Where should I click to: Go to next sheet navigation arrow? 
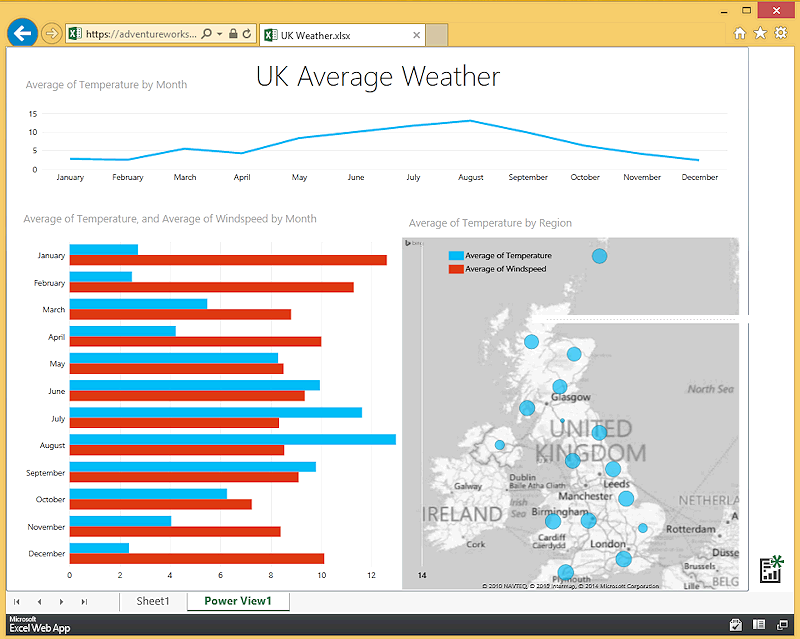click(61, 602)
